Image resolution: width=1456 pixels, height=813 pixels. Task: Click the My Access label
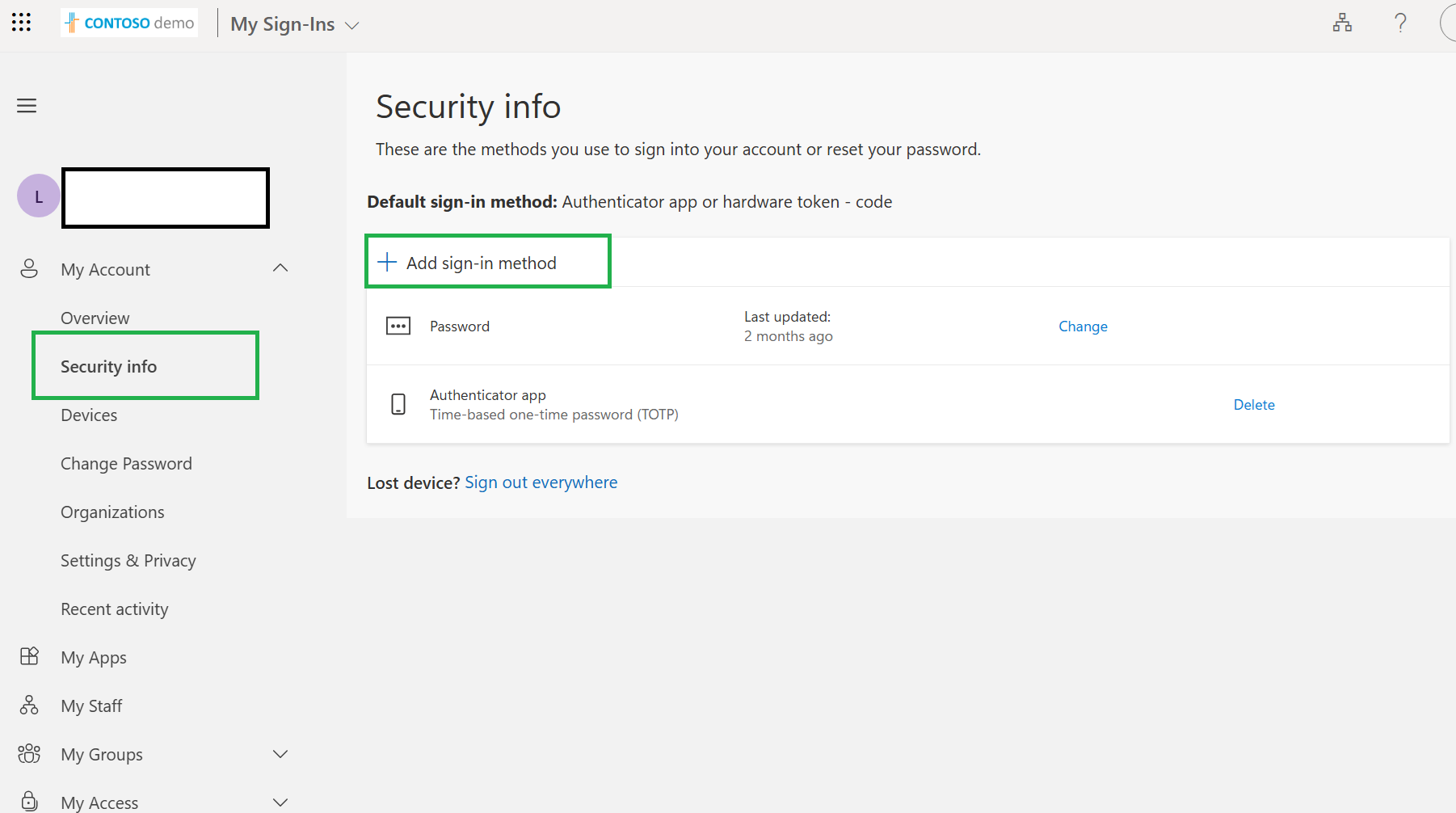click(99, 802)
